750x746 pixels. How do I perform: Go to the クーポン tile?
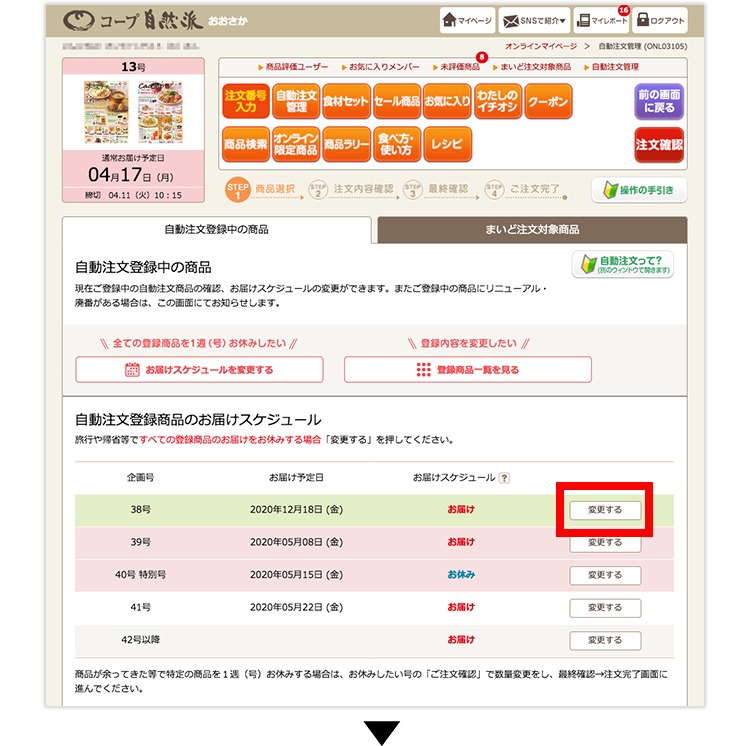click(x=547, y=102)
